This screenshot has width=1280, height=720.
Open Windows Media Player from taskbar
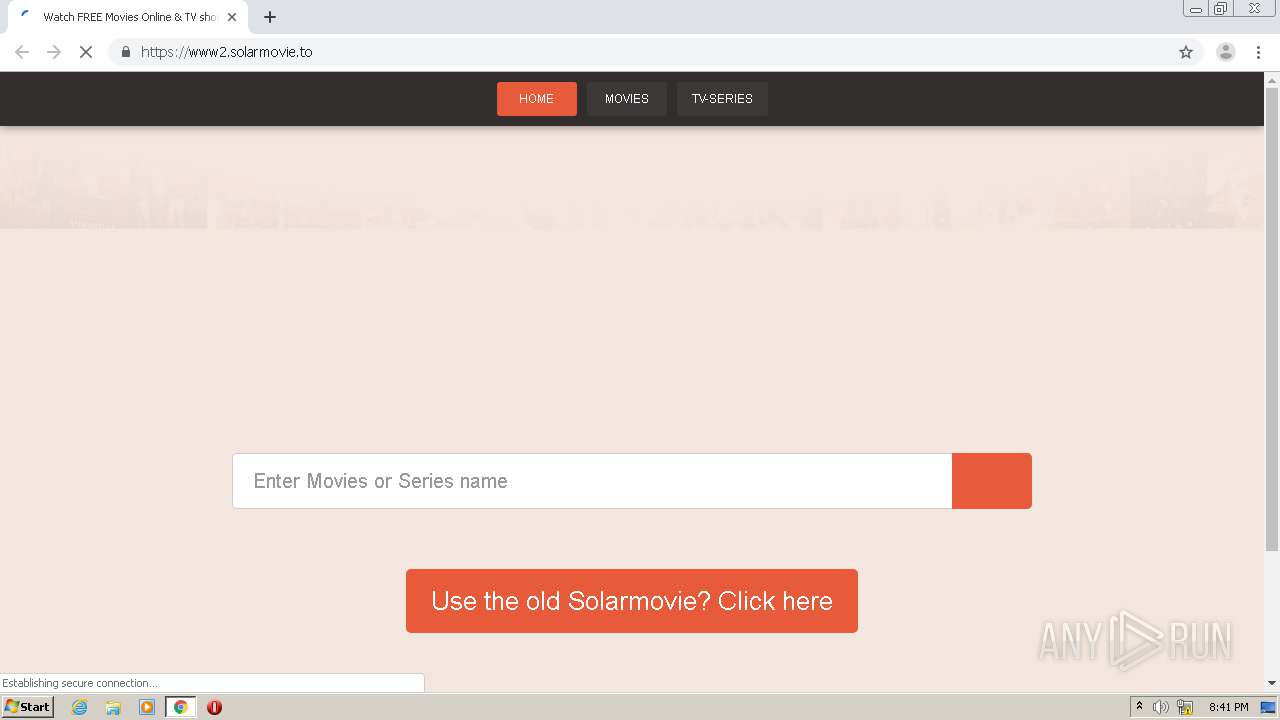(x=147, y=707)
